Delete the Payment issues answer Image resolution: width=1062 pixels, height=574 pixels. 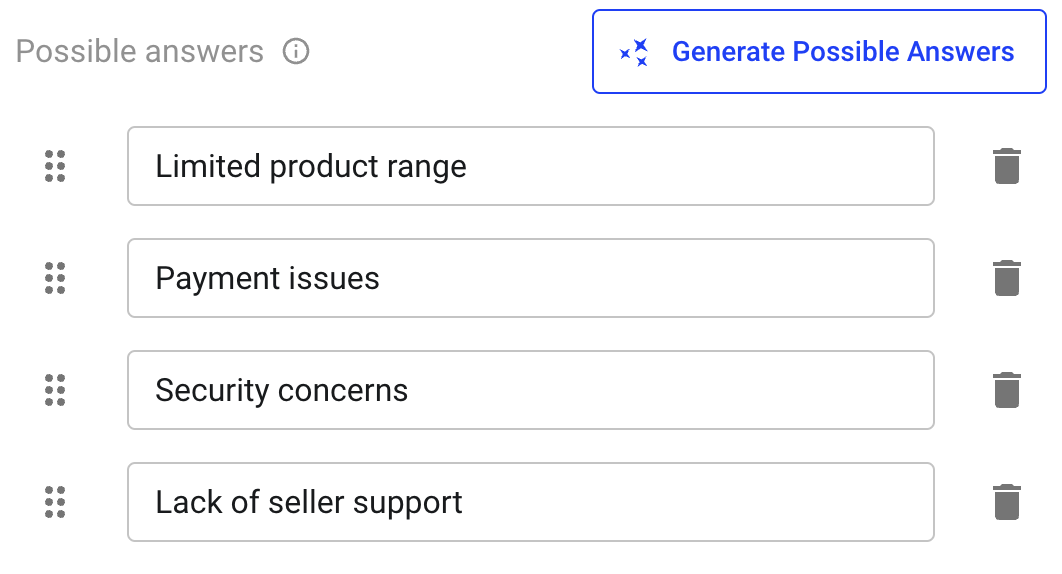click(1007, 278)
